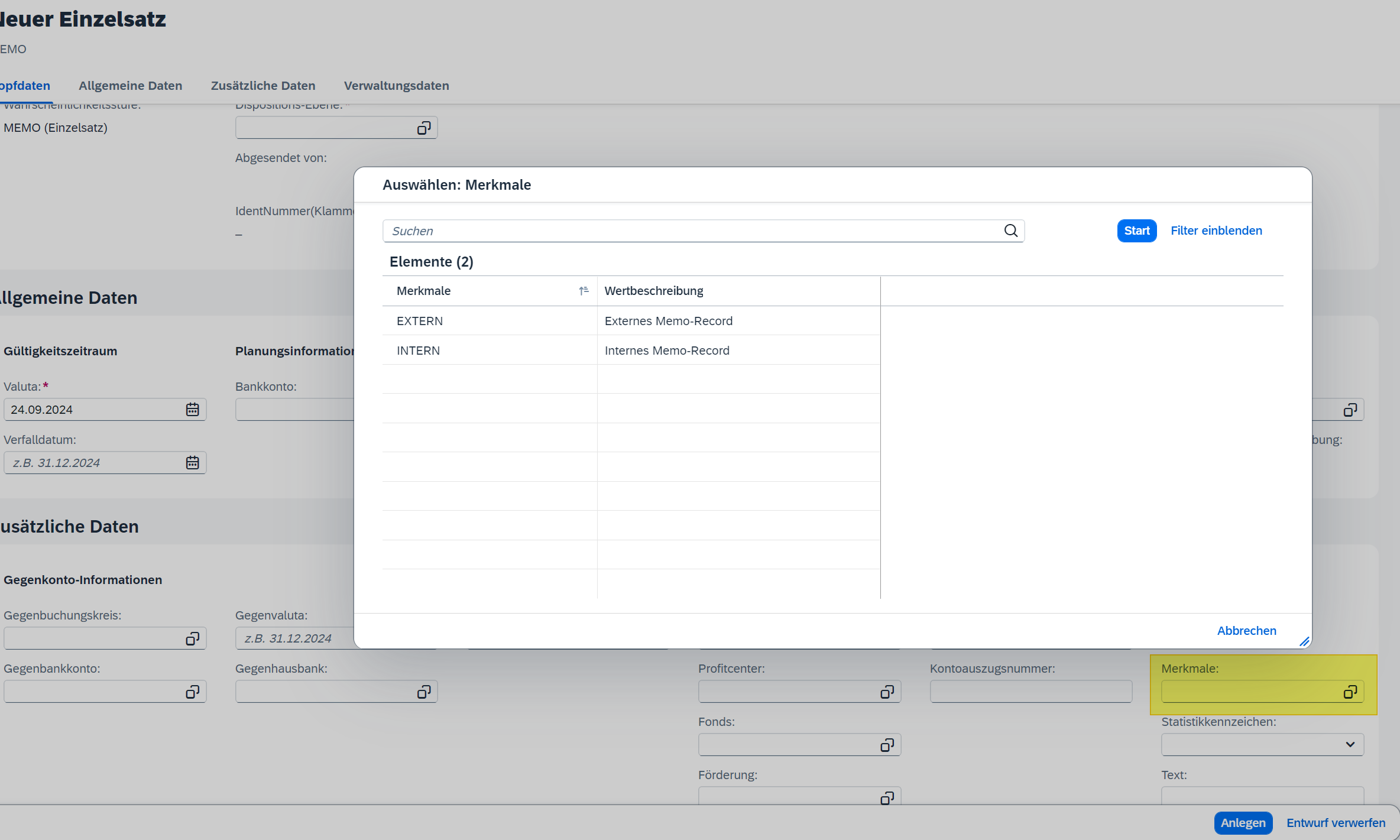The height and width of the screenshot is (840, 1400).
Task: Cancel dialog with Abbrechen
Action: 1246,630
